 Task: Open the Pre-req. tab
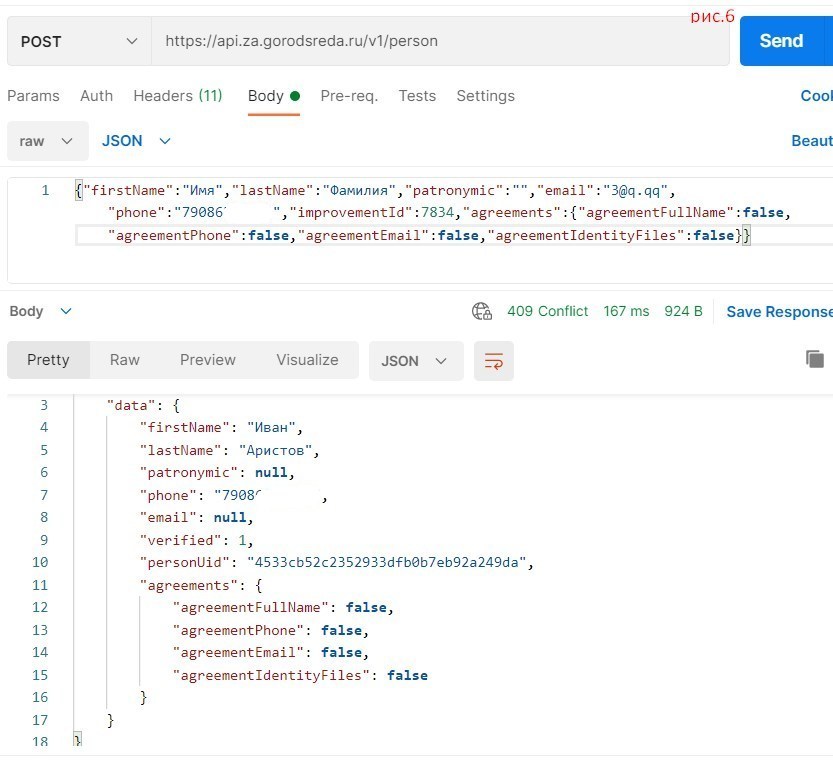(349, 96)
